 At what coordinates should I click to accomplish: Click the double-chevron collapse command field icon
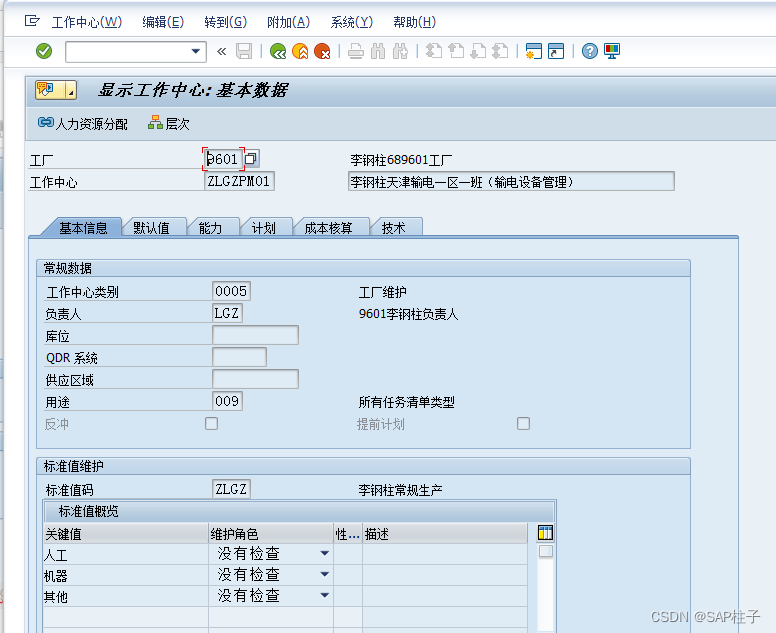pos(221,51)
